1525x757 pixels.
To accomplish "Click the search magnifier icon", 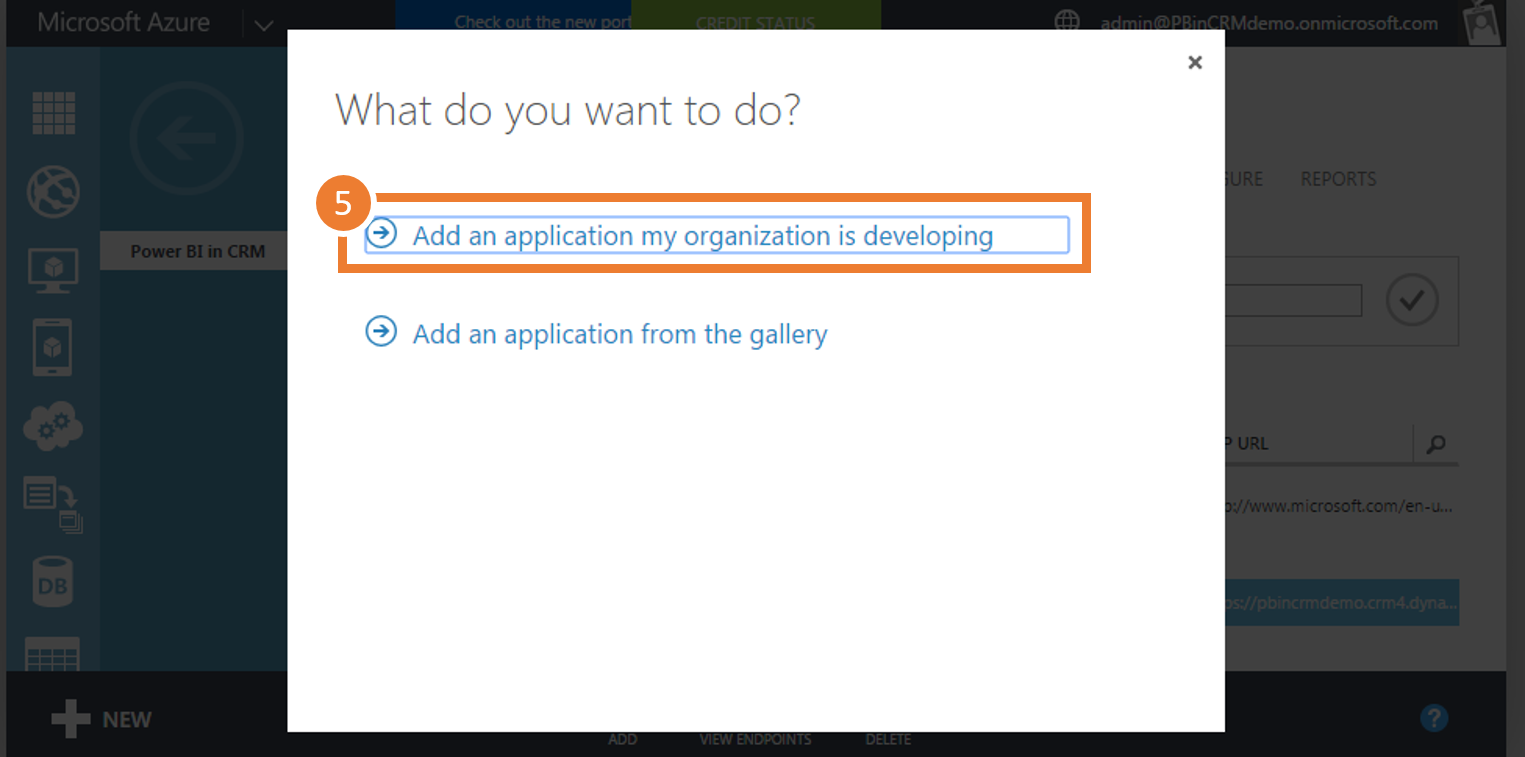I will (1436, 444).
